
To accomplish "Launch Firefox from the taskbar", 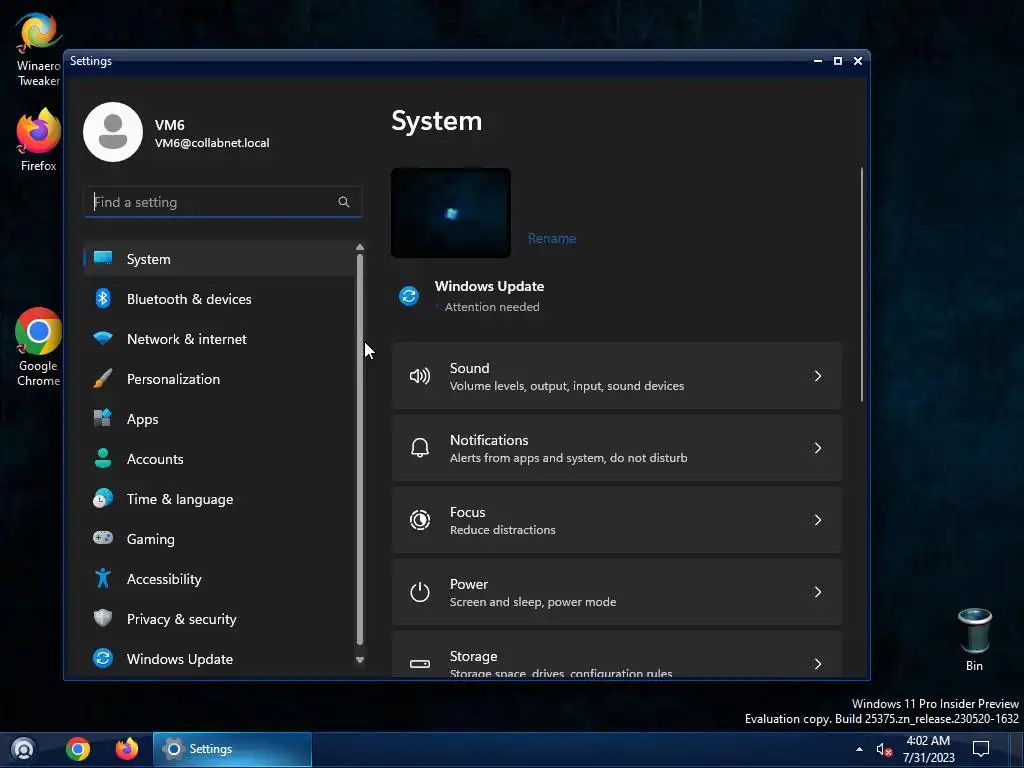I will tap(127, 748).
